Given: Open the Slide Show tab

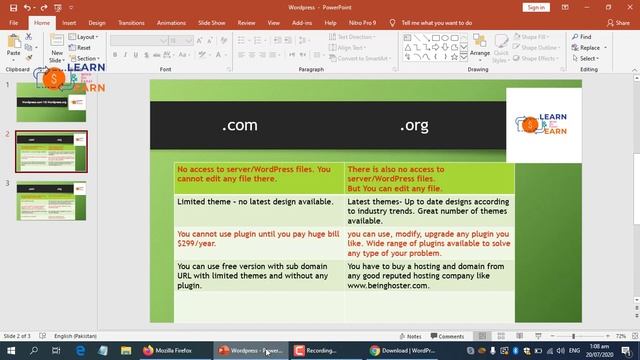Looking at the screenshot, I should point(211,23).
